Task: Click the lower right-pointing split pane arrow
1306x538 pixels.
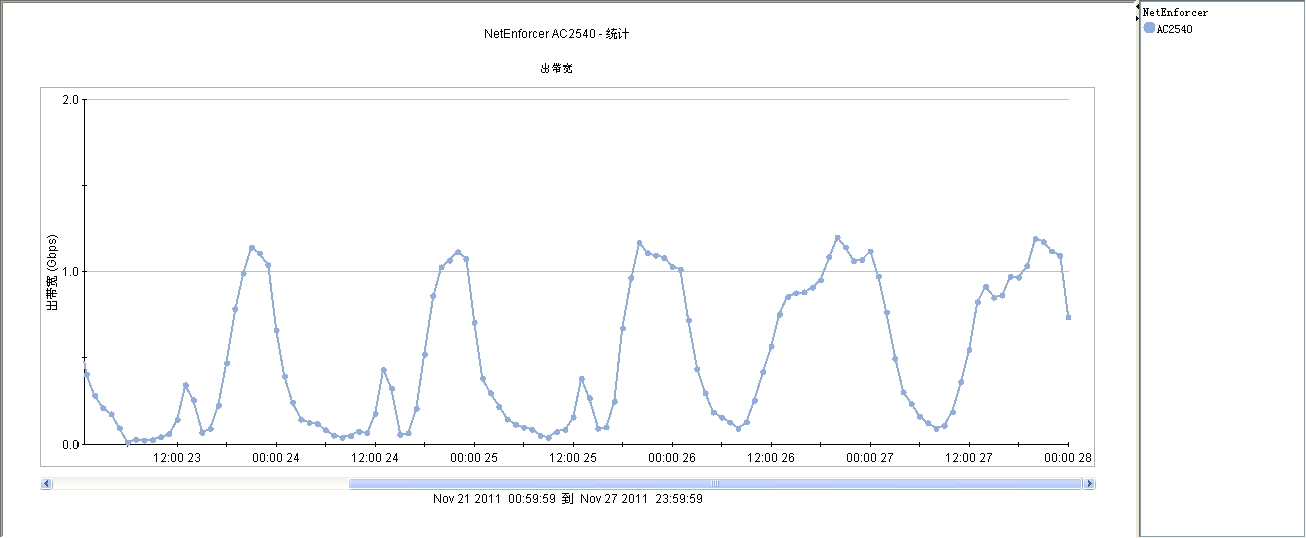Action: tap(1138, 18)
